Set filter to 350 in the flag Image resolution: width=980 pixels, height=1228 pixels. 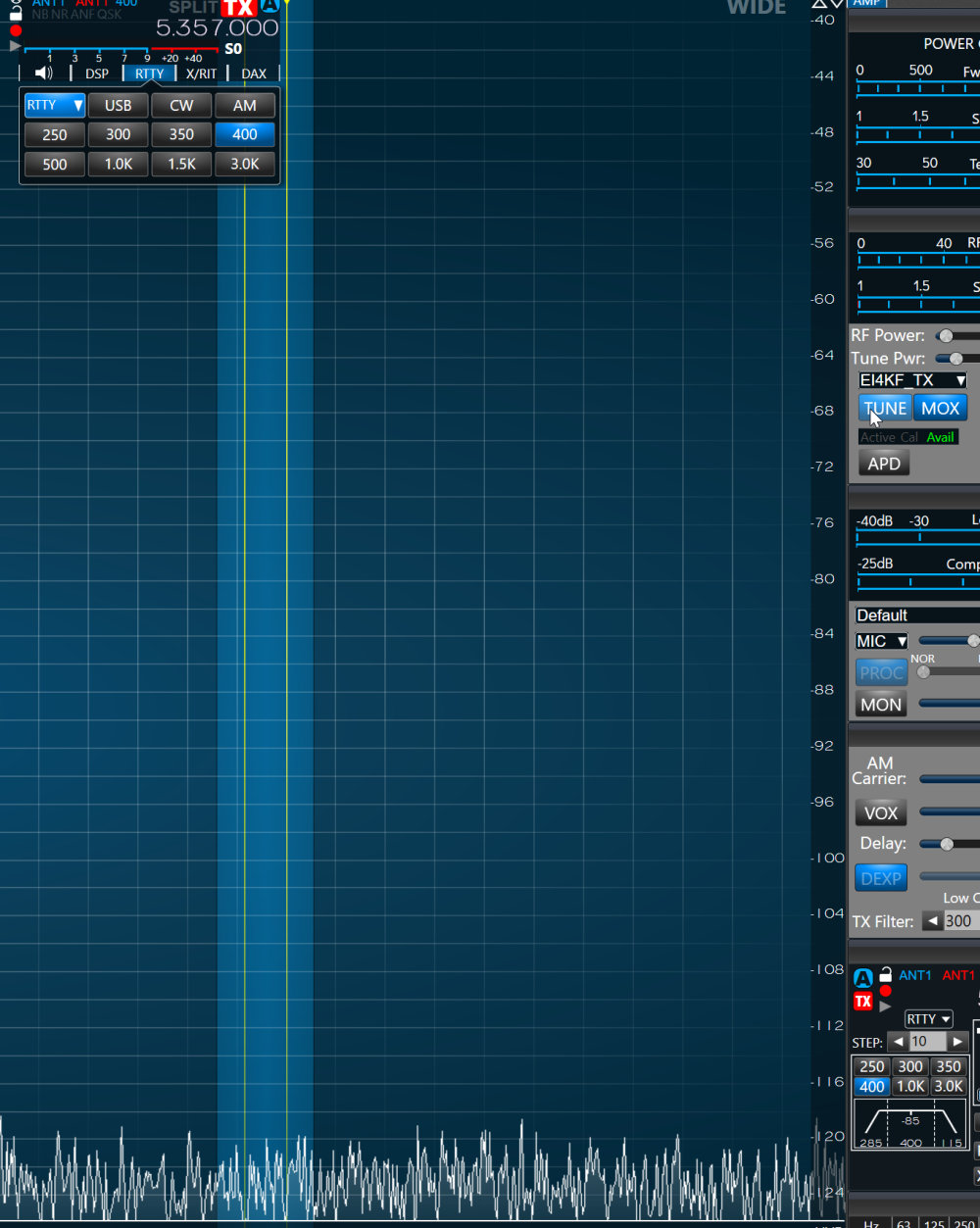[182, 134]
